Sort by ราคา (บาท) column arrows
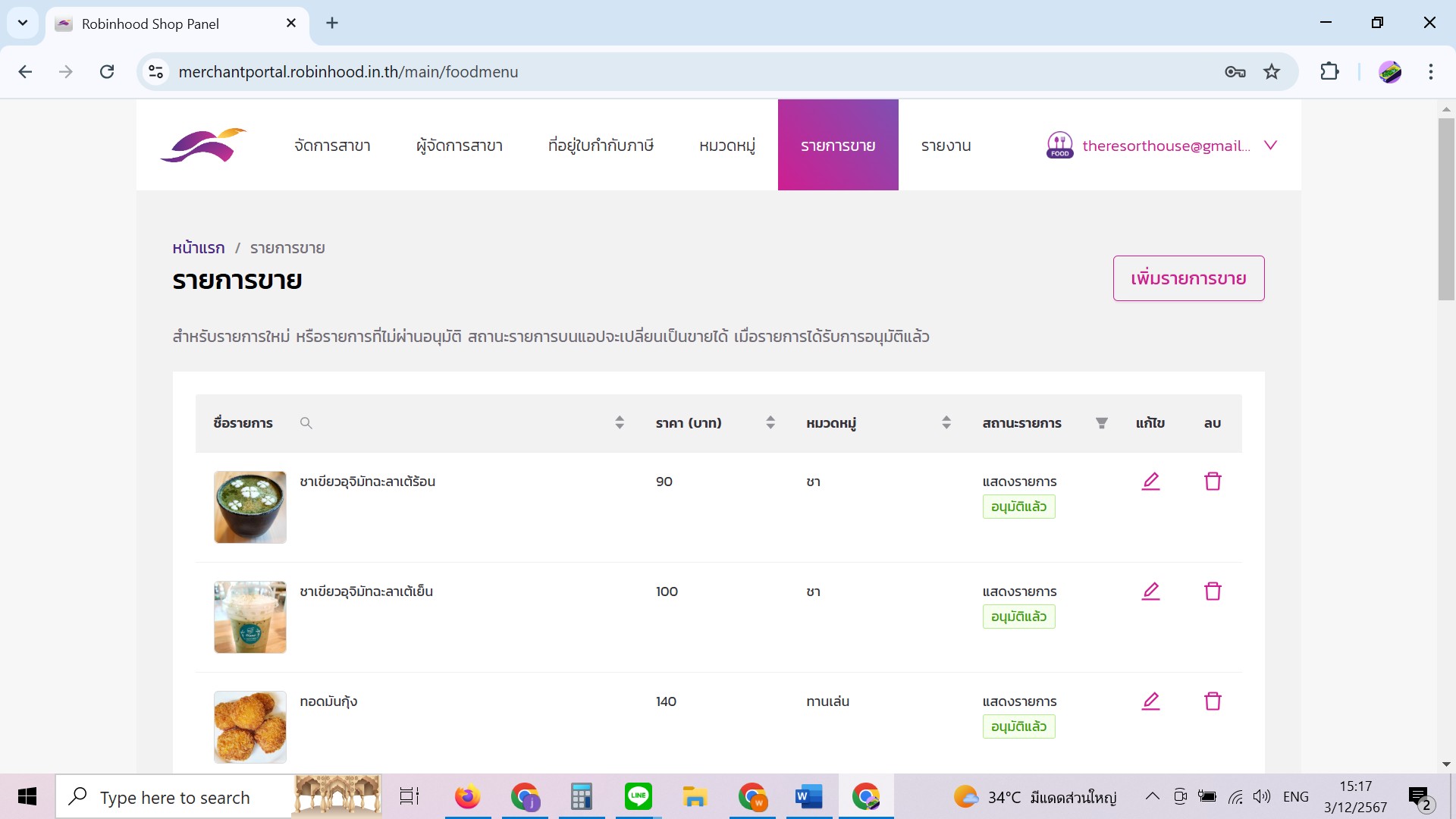1456x819 pixels. coord(770,423)
